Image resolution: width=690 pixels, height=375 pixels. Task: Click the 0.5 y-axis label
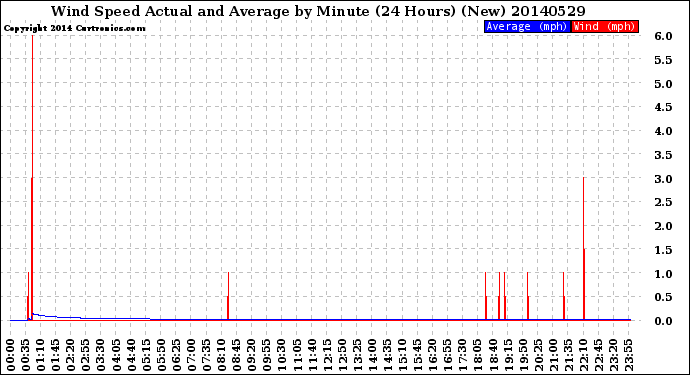point(663,297)
